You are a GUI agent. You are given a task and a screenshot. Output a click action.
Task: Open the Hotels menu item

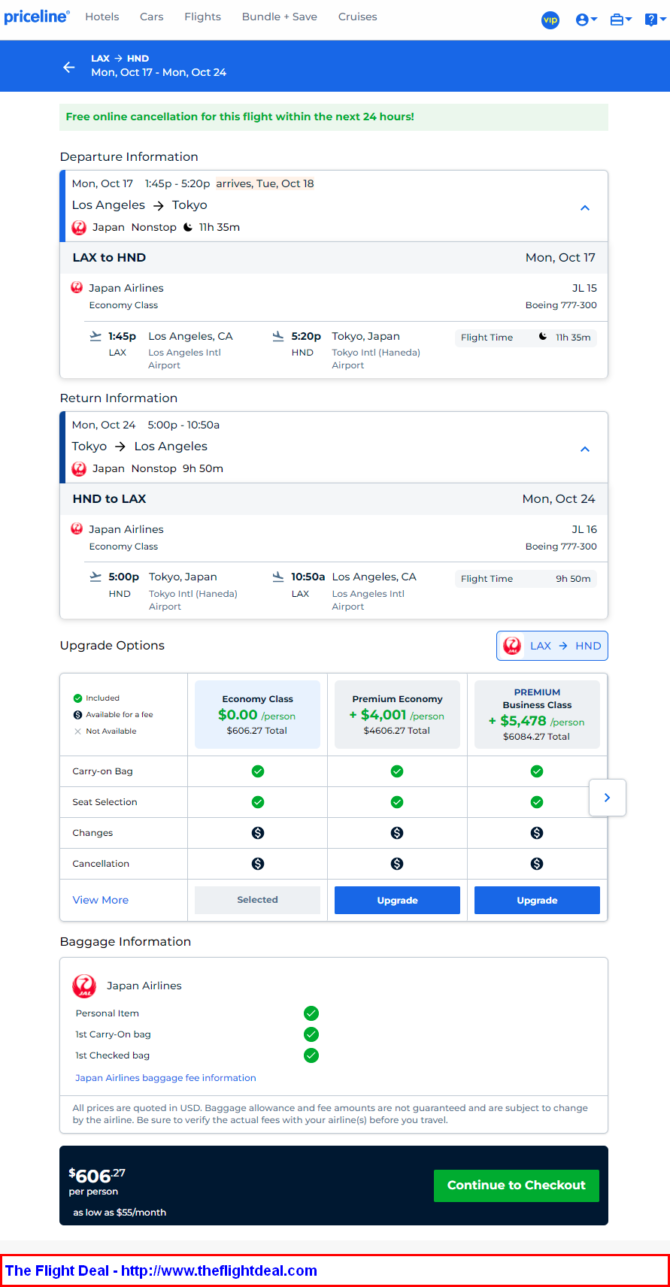102,17
